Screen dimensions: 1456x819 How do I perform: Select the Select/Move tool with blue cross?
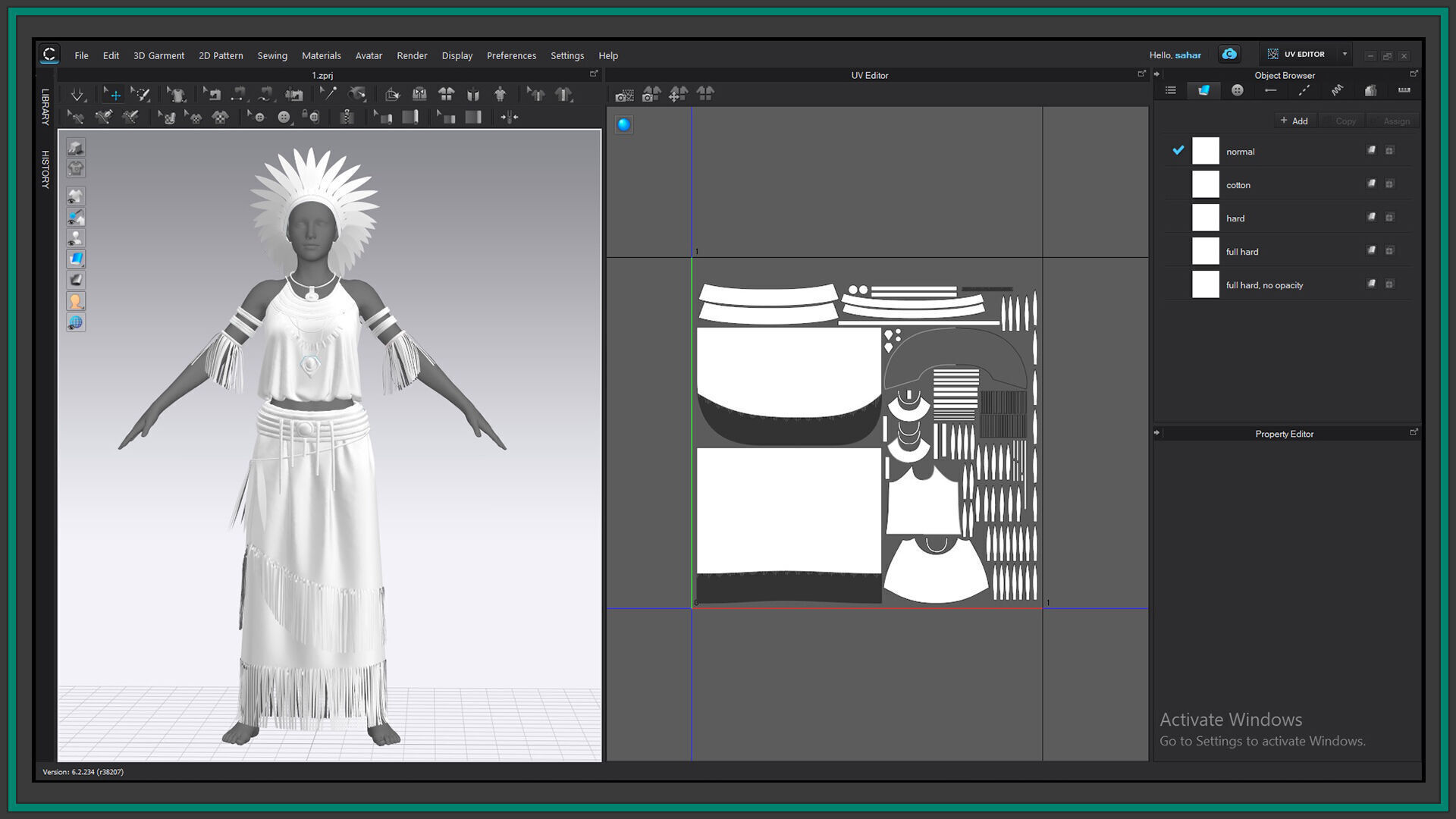coord(112,95)
